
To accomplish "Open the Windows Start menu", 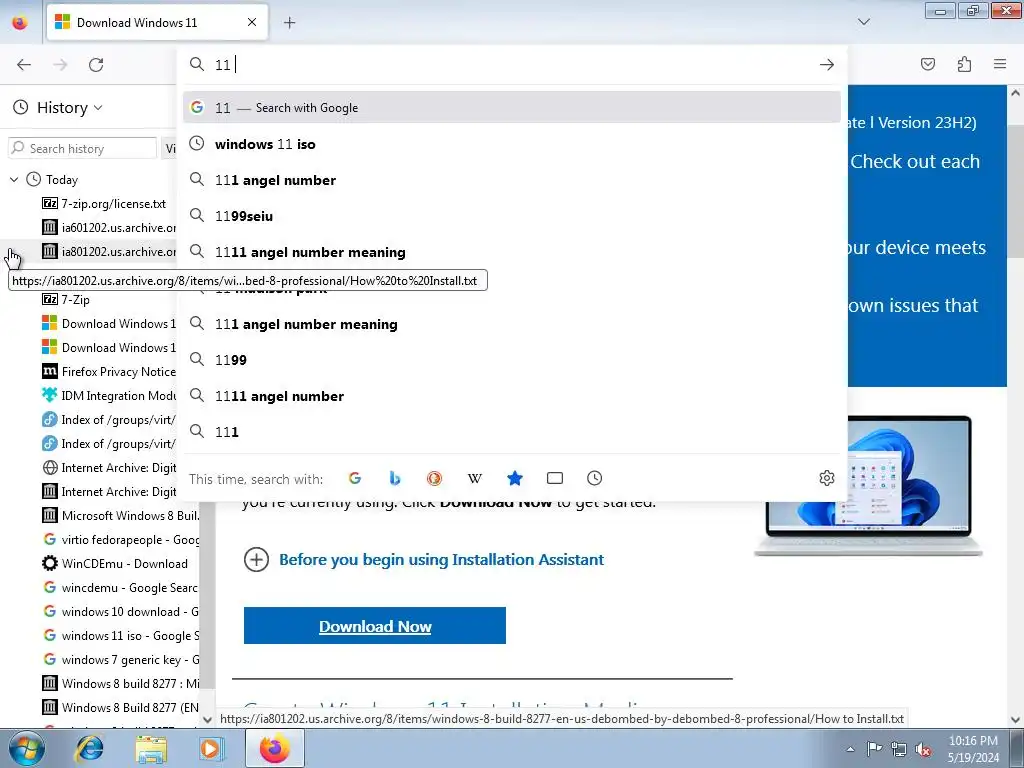I will (x=26, y=748).
